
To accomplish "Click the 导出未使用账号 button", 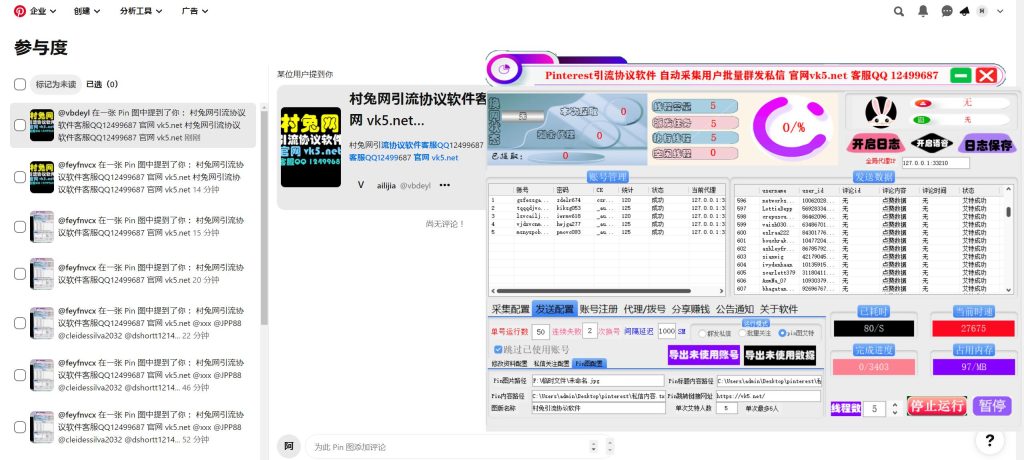I will click(703, 355).
